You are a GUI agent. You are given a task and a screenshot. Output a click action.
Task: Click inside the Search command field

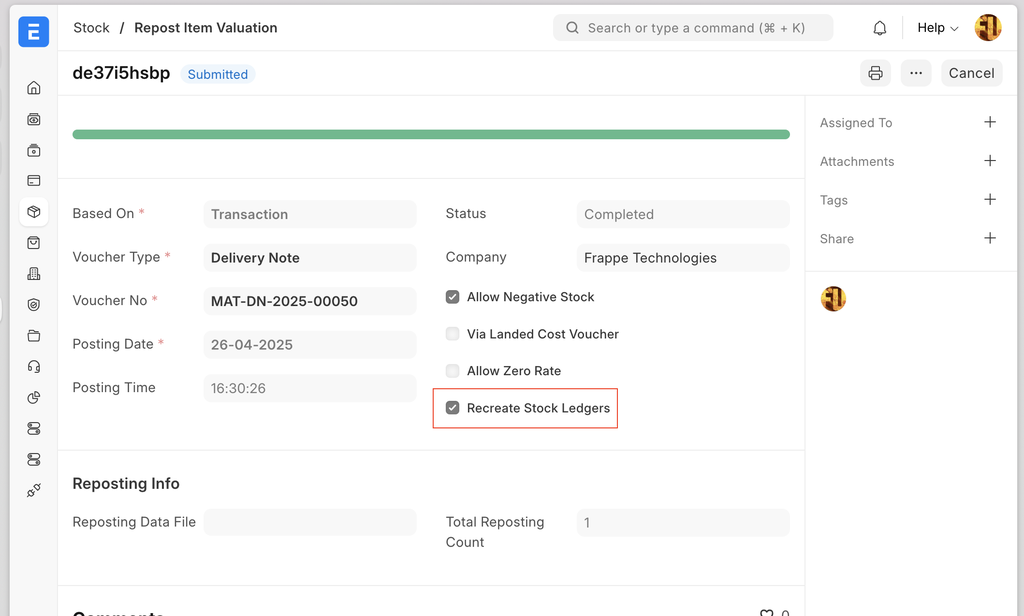pos(693,27)
